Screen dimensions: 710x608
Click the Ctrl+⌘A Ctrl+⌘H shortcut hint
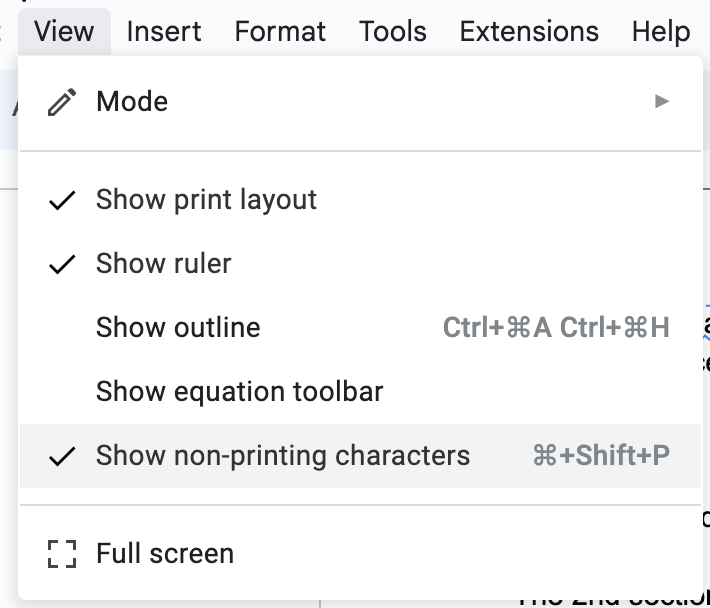click(556, 327)
